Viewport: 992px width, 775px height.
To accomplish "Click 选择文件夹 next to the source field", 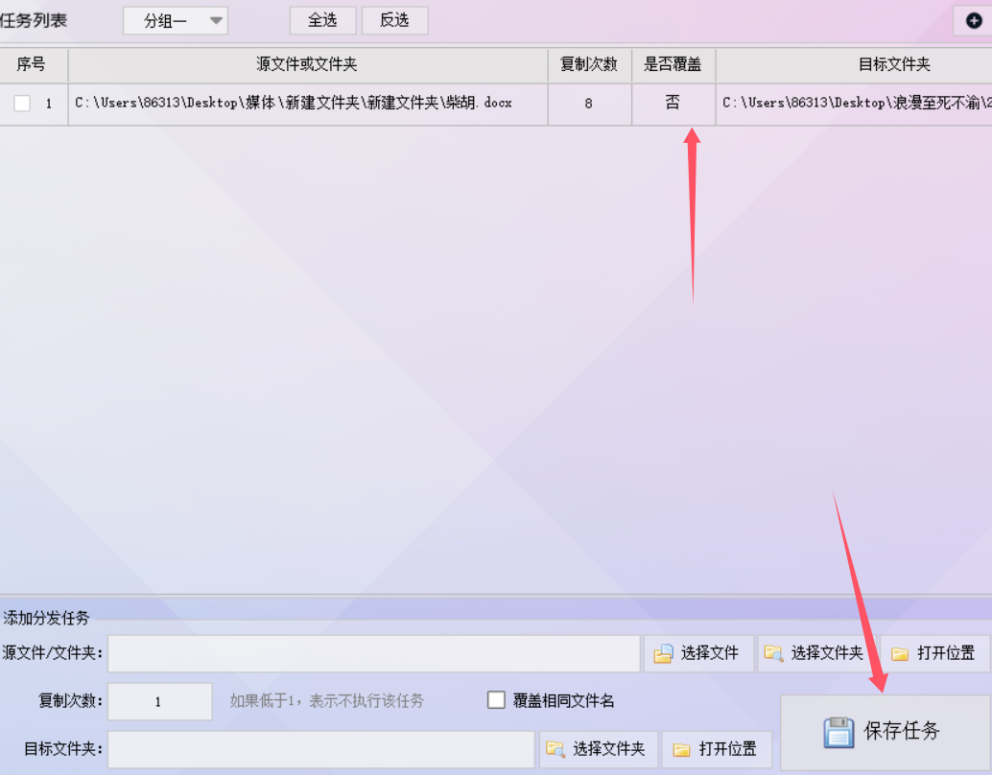I will click(815, 653).
